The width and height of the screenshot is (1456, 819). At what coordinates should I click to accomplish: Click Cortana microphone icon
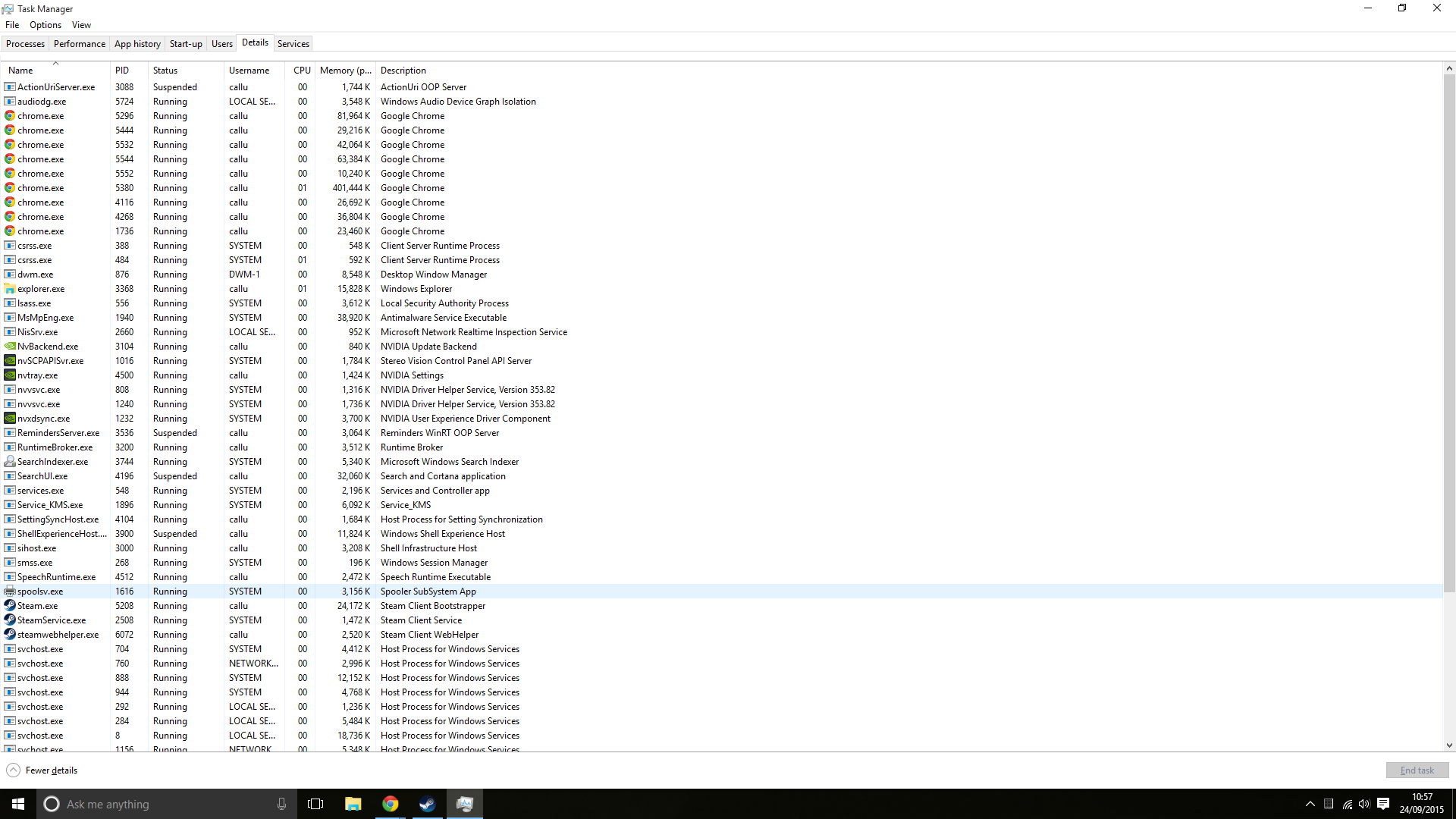click(x=281, y=804)
